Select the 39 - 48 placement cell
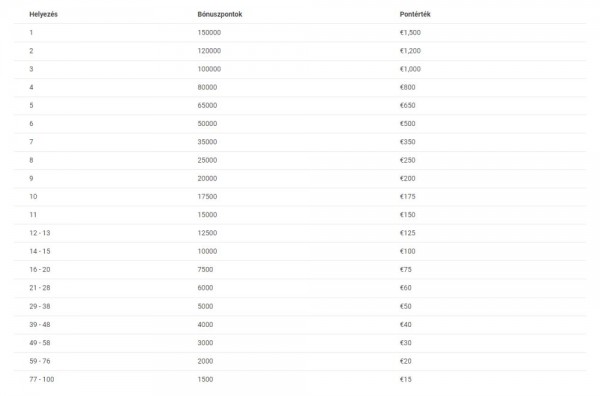 (x=40, y=325)
